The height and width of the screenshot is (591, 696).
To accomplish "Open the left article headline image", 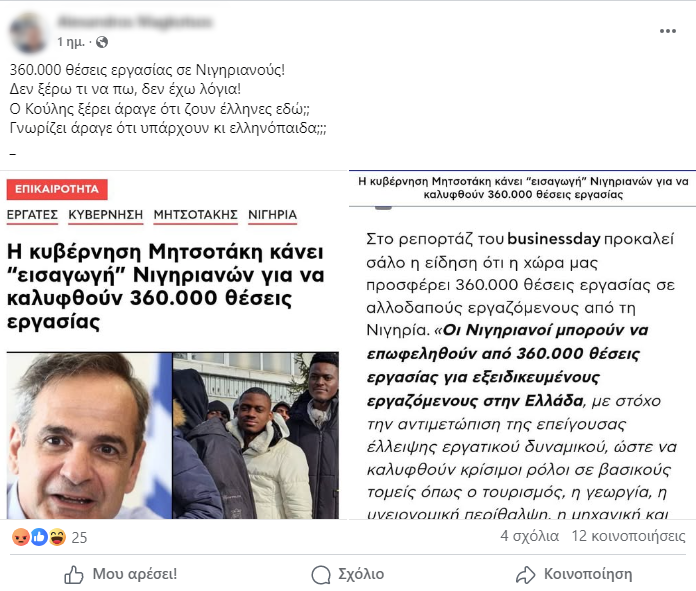I will [x=173, y=345].
